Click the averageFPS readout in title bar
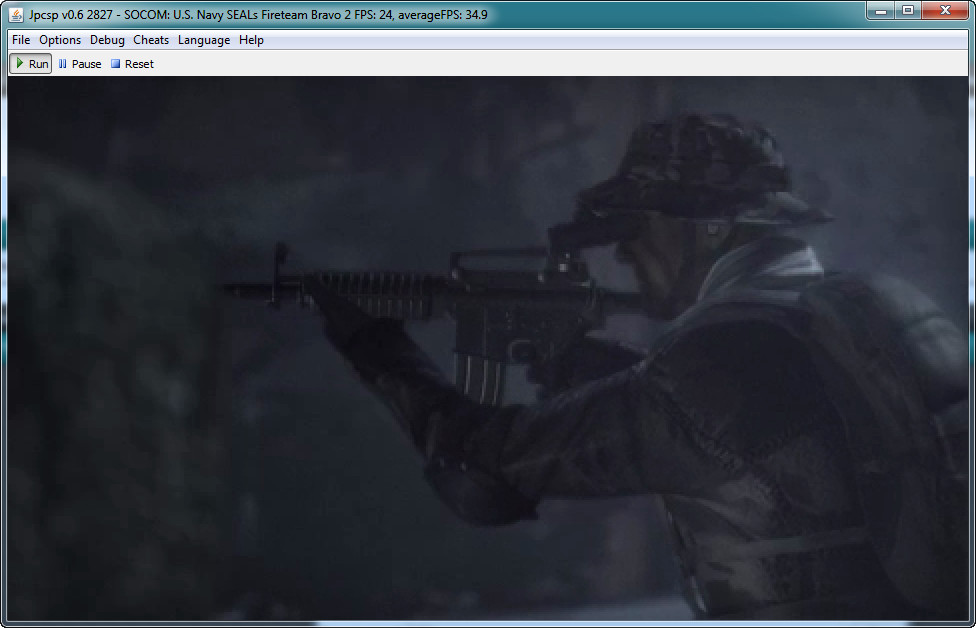 click(x=443, y=15)
